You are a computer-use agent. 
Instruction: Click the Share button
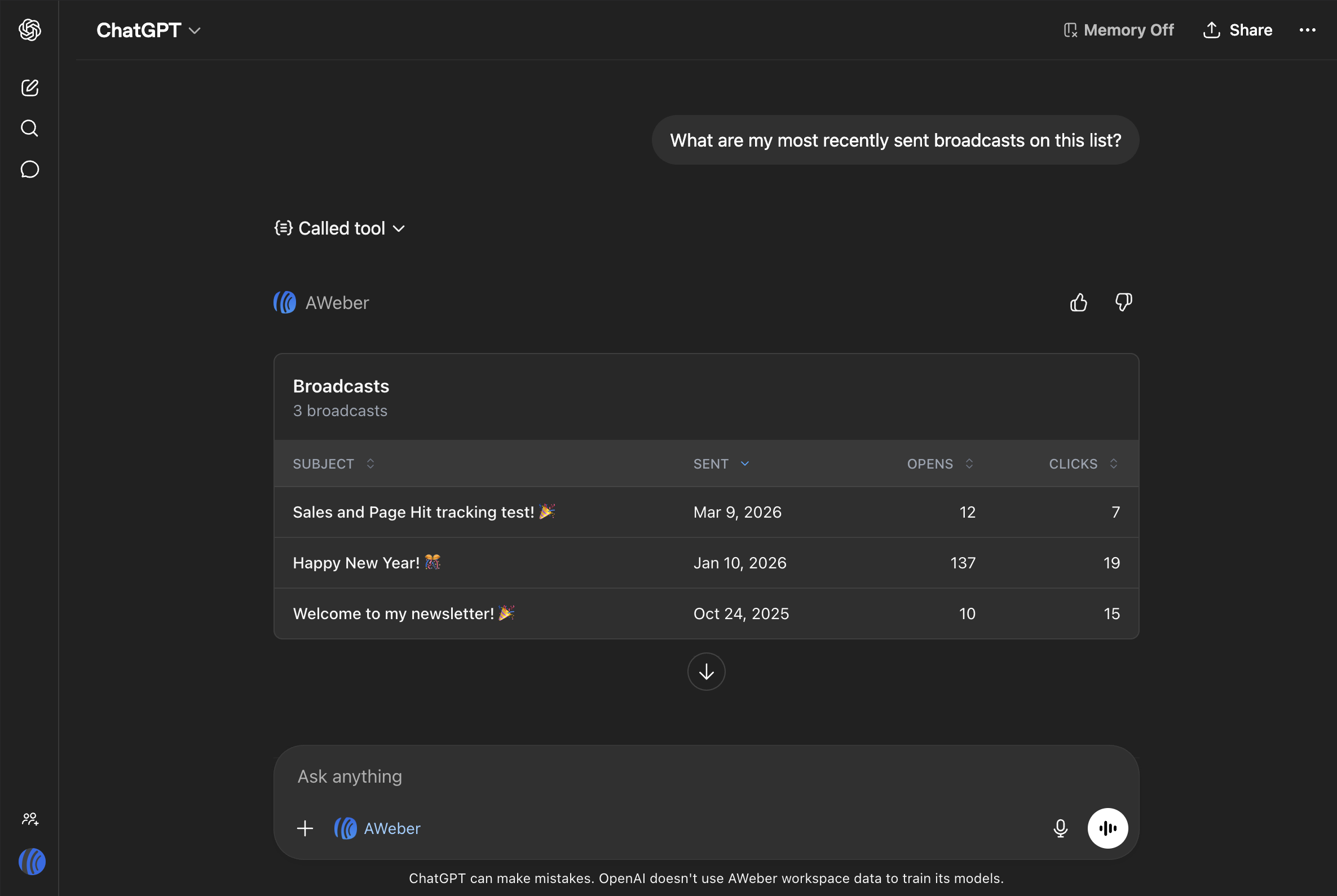[1238, 30]
